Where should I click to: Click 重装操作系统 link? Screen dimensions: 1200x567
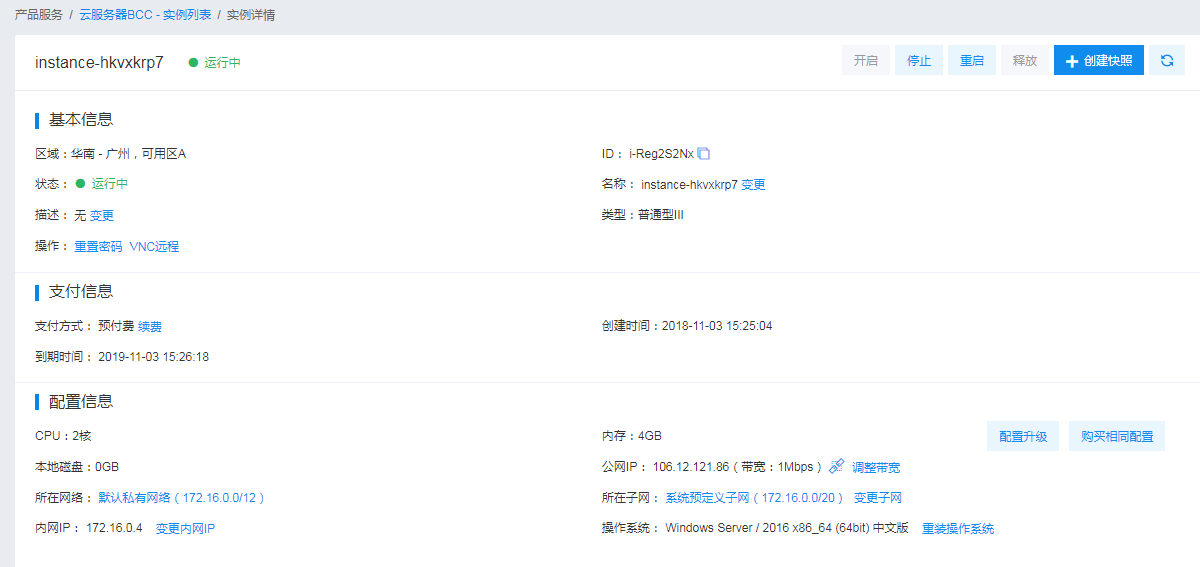(x=957, y=529)
